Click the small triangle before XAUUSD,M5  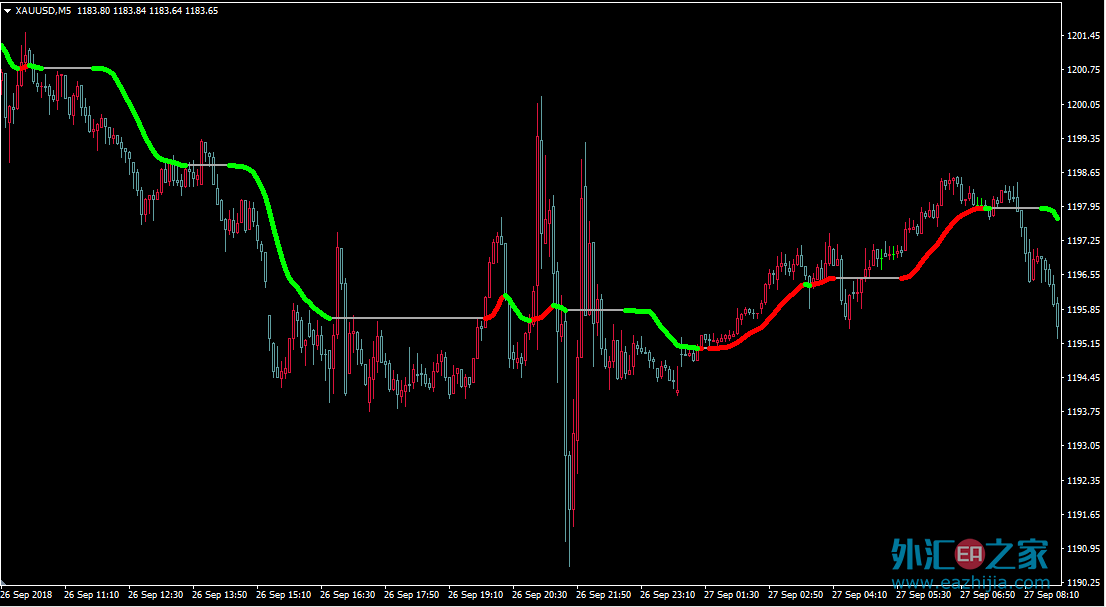click(x=7, y=10)
